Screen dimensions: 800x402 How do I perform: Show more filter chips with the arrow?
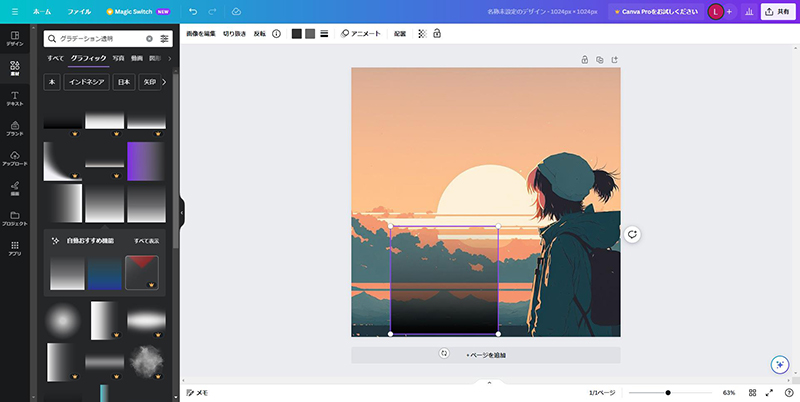coord(164,82)
